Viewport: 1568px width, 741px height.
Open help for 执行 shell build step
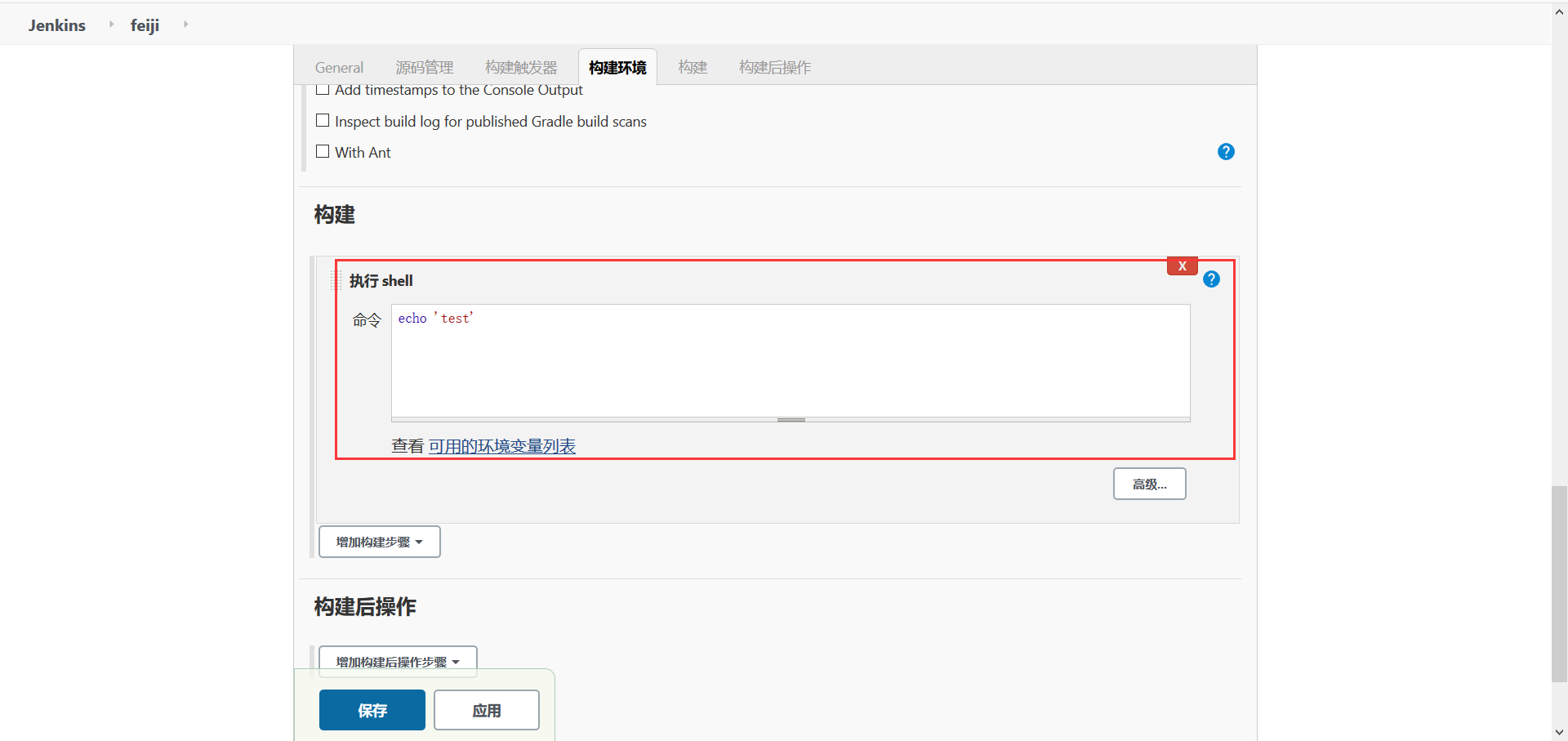click(x=1211, y=279)
